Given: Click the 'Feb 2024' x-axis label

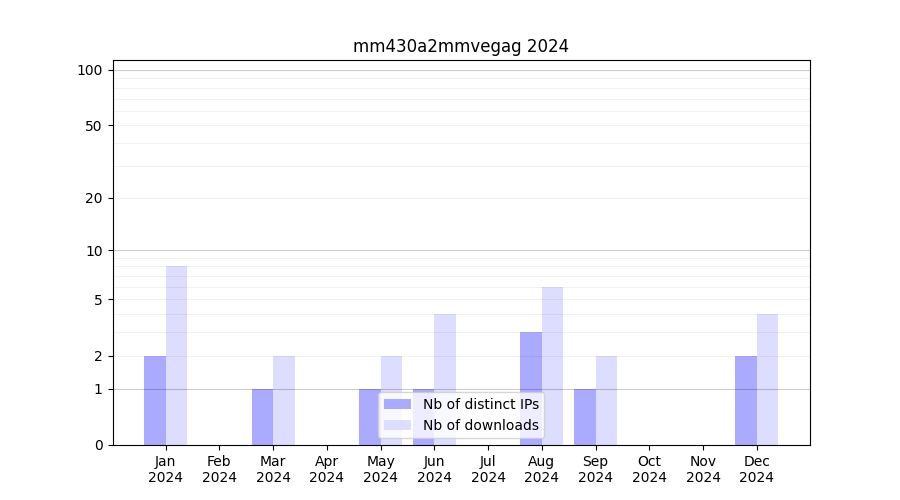Looking at the screenshot, I should click(x=219, y=469).
